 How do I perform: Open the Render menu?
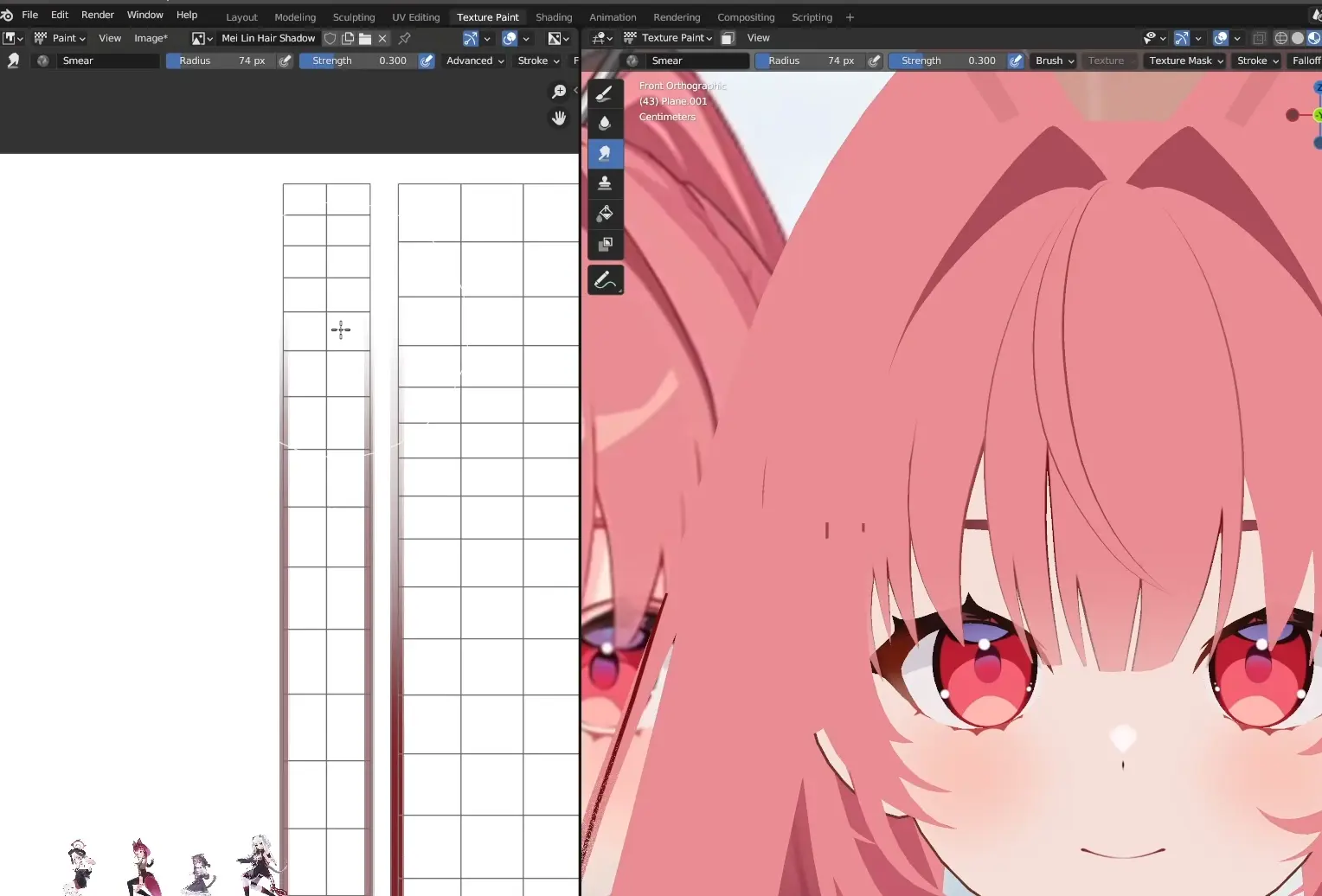pyautogui.click(x=97, y=15)
